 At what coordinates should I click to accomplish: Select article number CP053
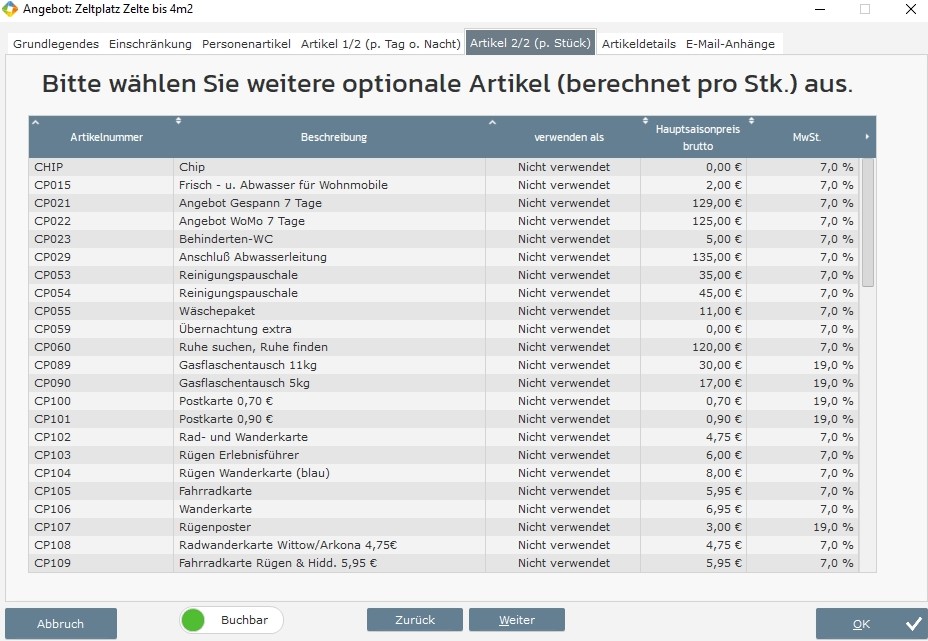(x=101, y=275)
